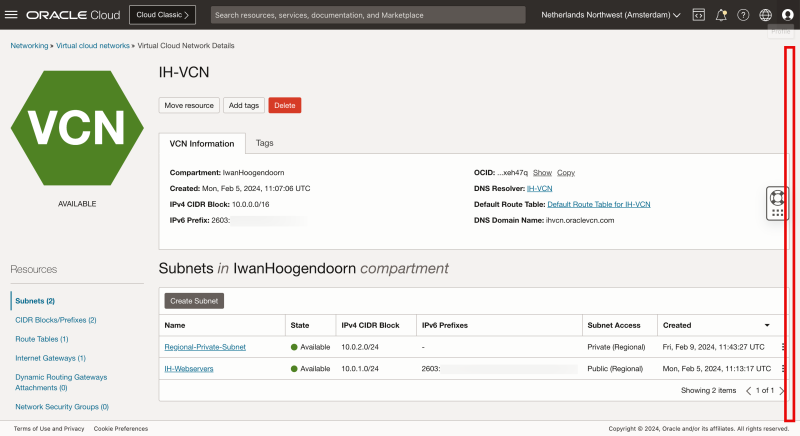The image size is (800, 436).
Task: Click the IPv4 CIDR Block column header
Action: coord(370,325)
